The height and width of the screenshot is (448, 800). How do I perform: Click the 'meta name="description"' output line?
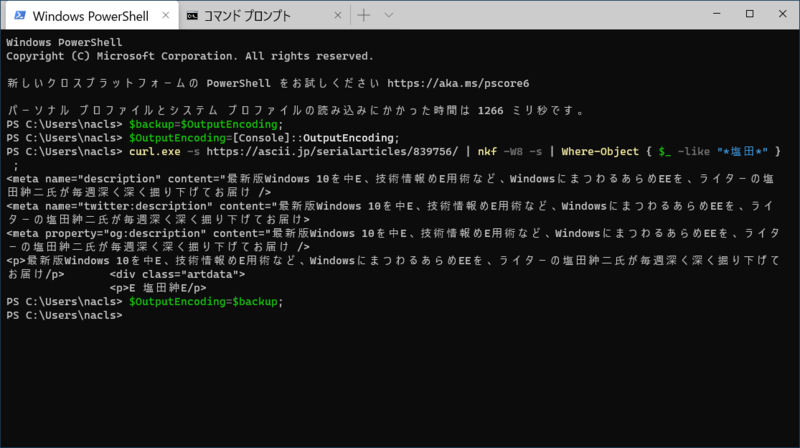click(390, 186)
